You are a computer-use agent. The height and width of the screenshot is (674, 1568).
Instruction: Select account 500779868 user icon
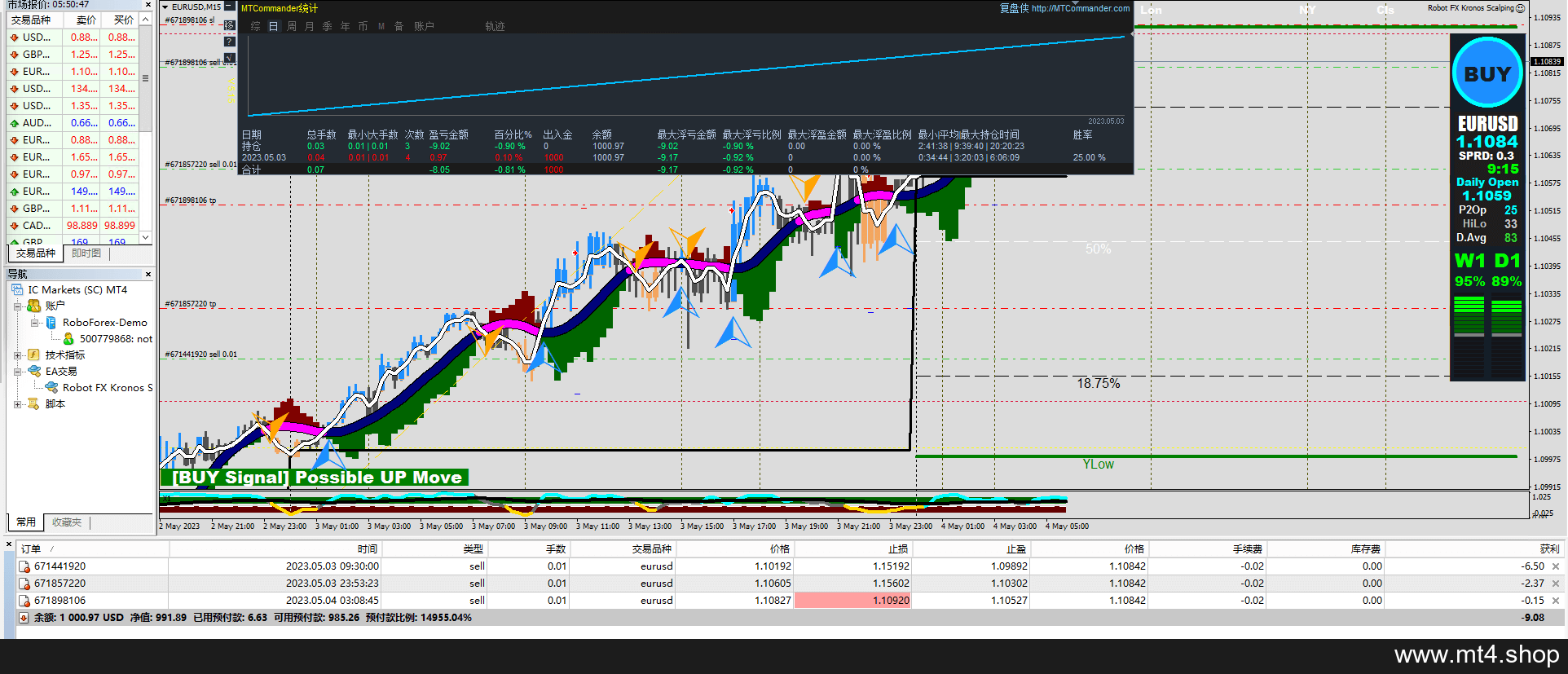[68, 339]
